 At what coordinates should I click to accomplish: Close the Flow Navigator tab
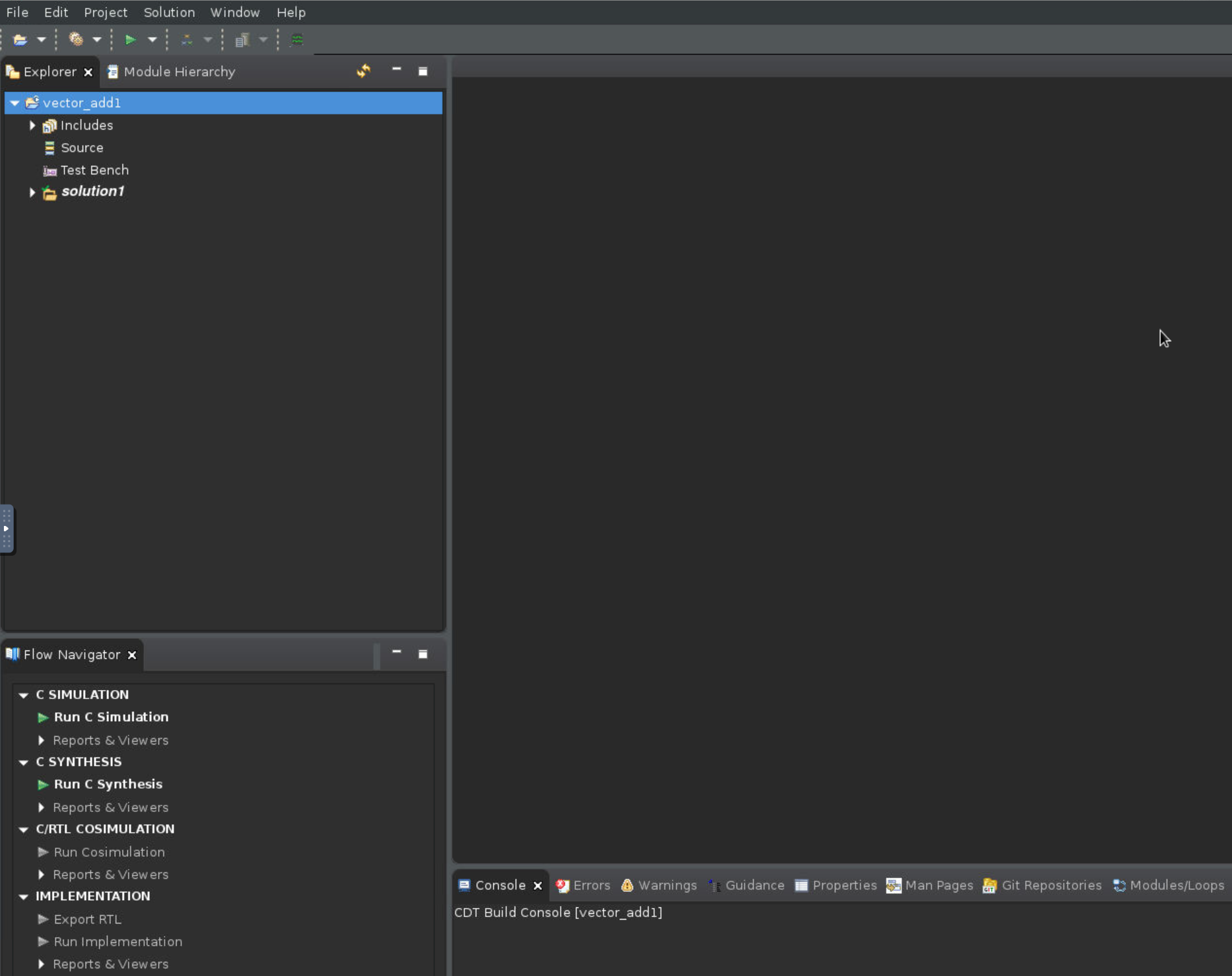[x=132, y=655]
